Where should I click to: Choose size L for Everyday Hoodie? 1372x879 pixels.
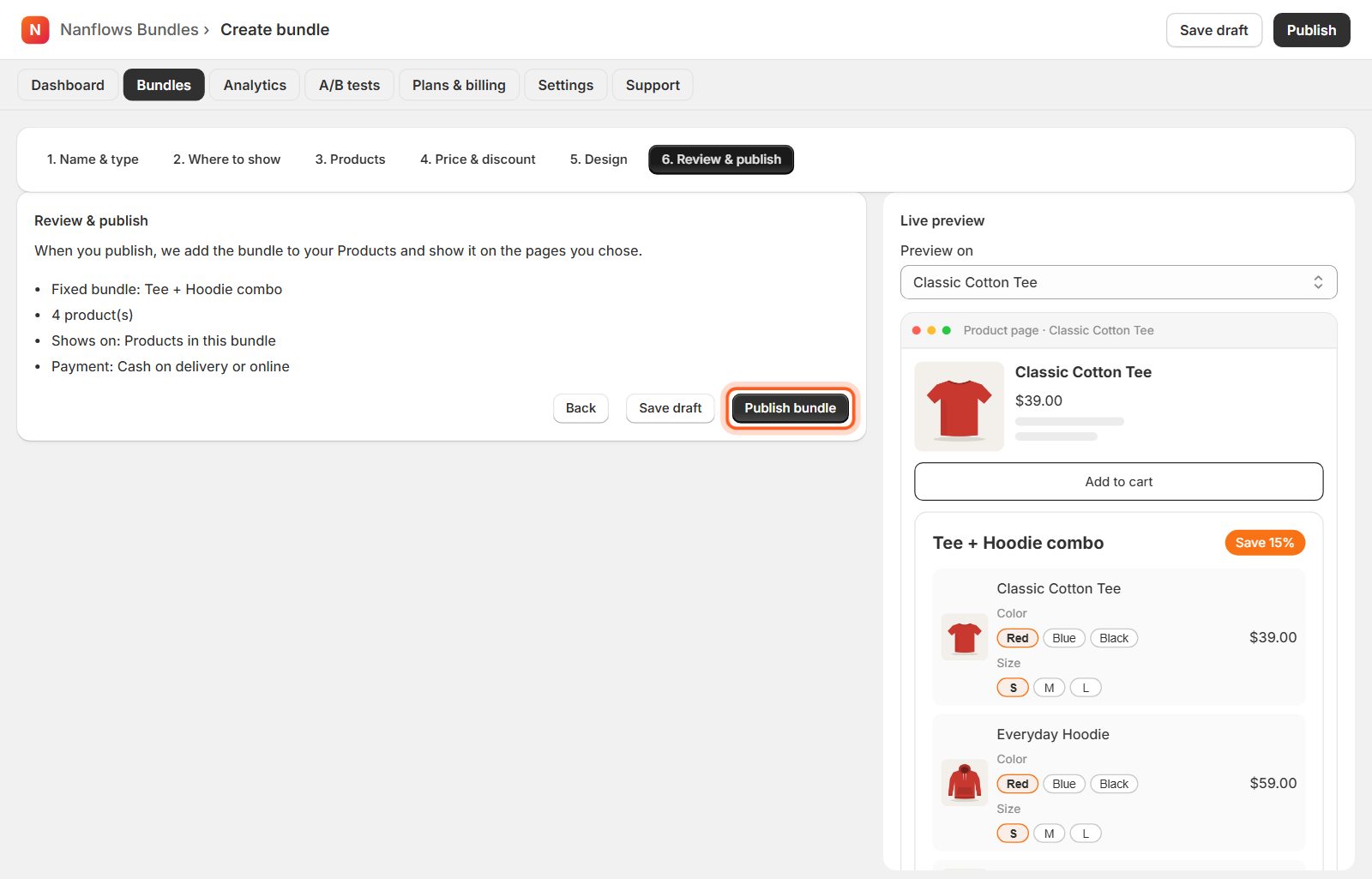pyautogui.click(x=1086, y=834)
